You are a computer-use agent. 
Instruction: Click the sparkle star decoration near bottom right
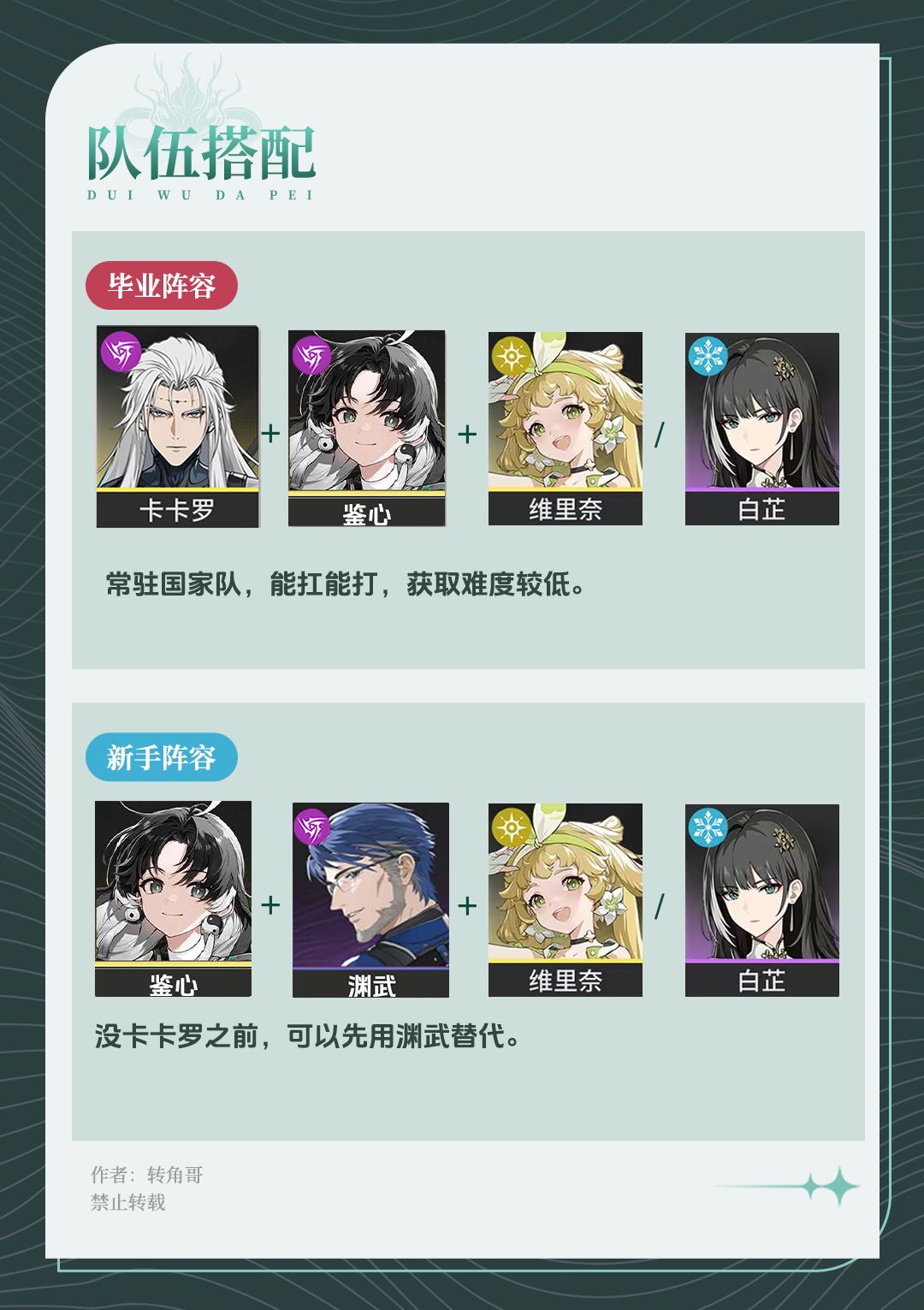point(831,1186)
